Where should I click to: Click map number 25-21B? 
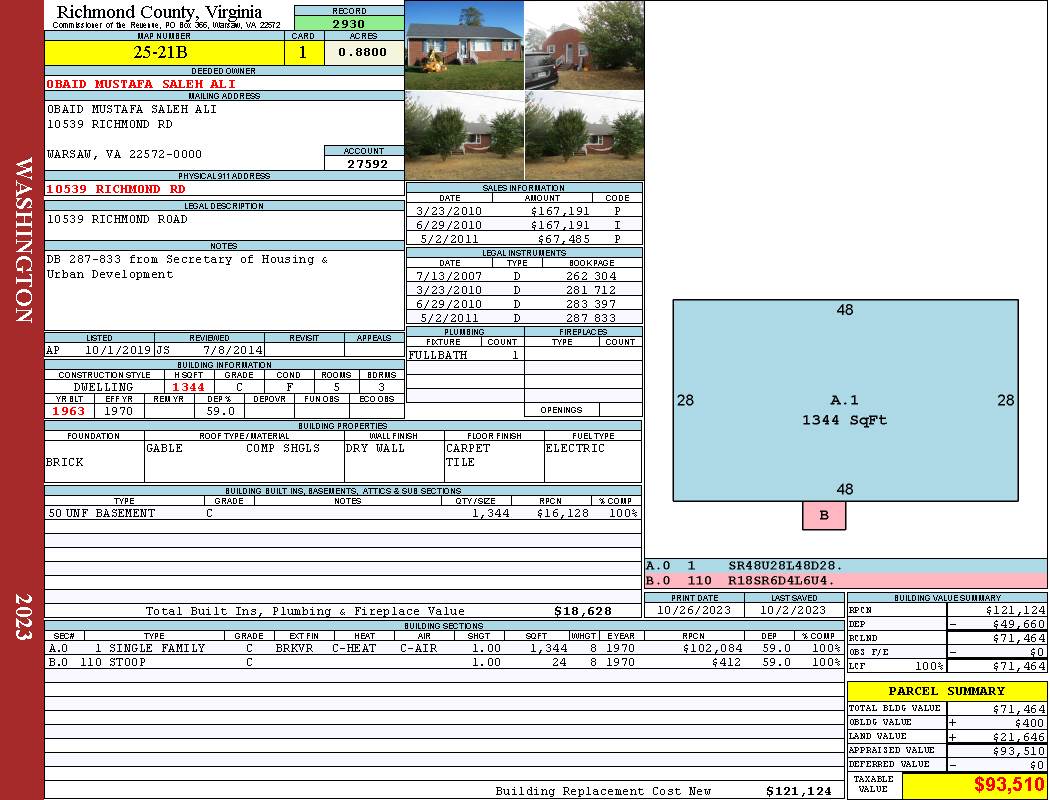click(160, 52)
